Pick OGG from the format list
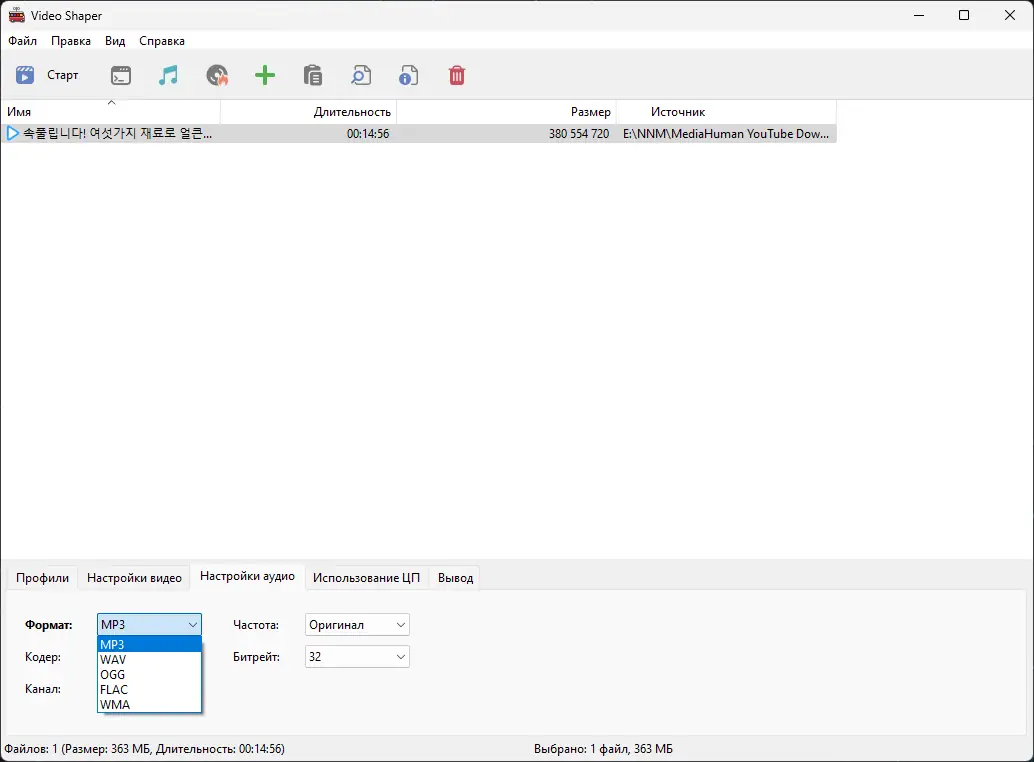The image size is (1034, 762). click(149, 675)
